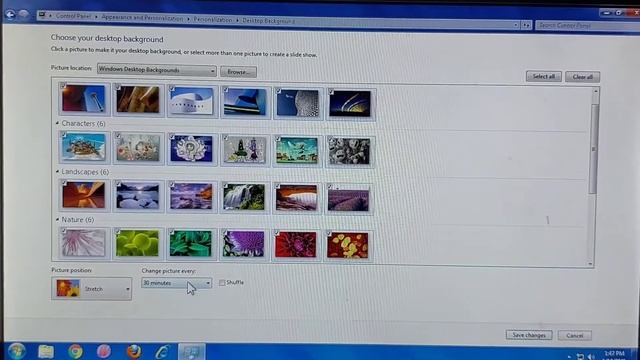Open the Windows Start menu orb

[16, 351]
